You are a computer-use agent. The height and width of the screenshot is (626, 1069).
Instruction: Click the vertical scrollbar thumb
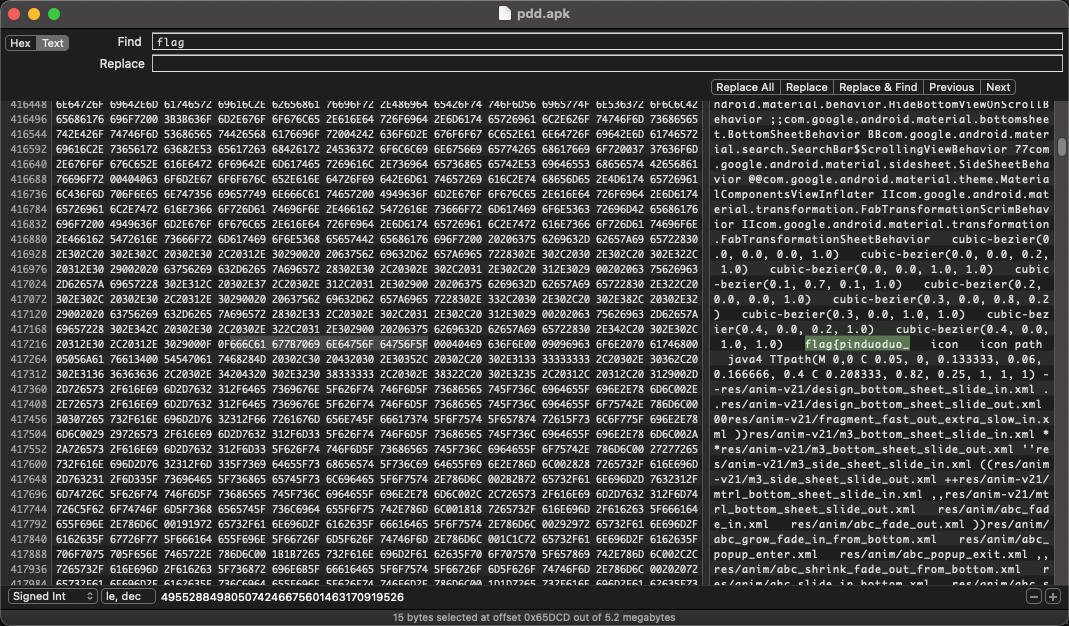[x=1061, y=147]
